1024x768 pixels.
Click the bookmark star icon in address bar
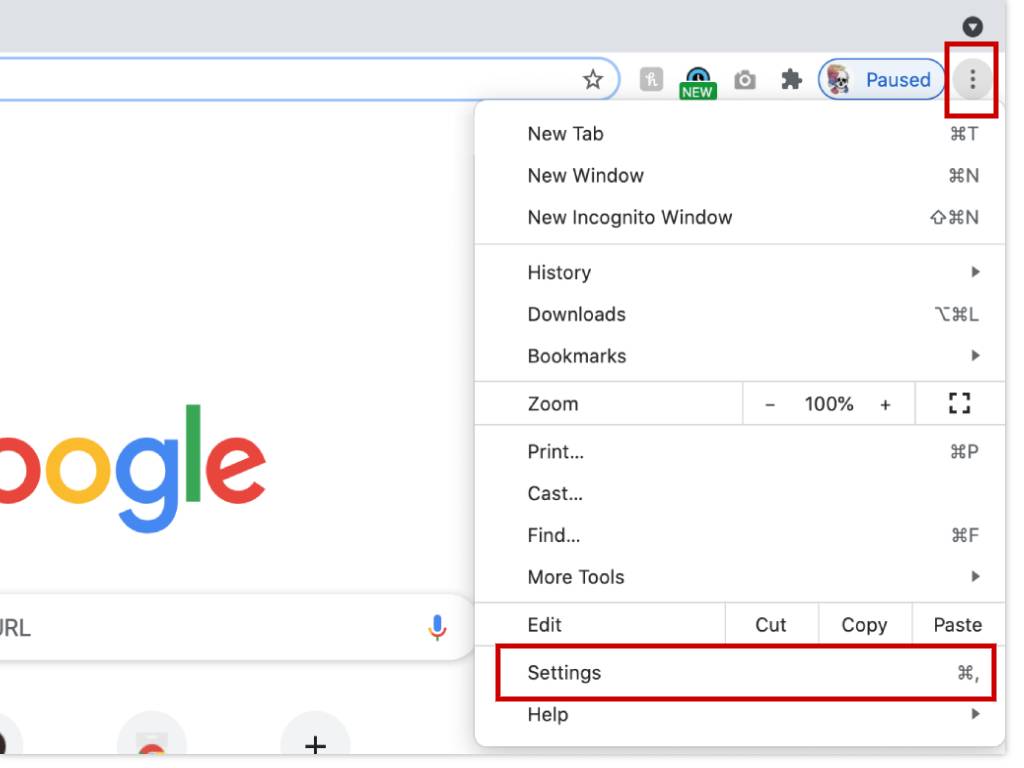pos(592,80)
